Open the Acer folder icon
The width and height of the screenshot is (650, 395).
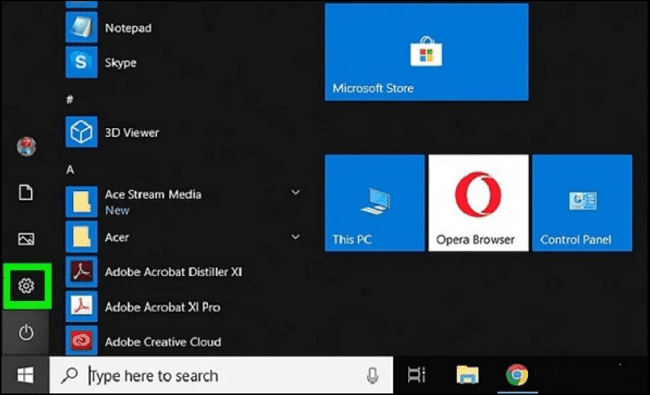click(81, 237)
